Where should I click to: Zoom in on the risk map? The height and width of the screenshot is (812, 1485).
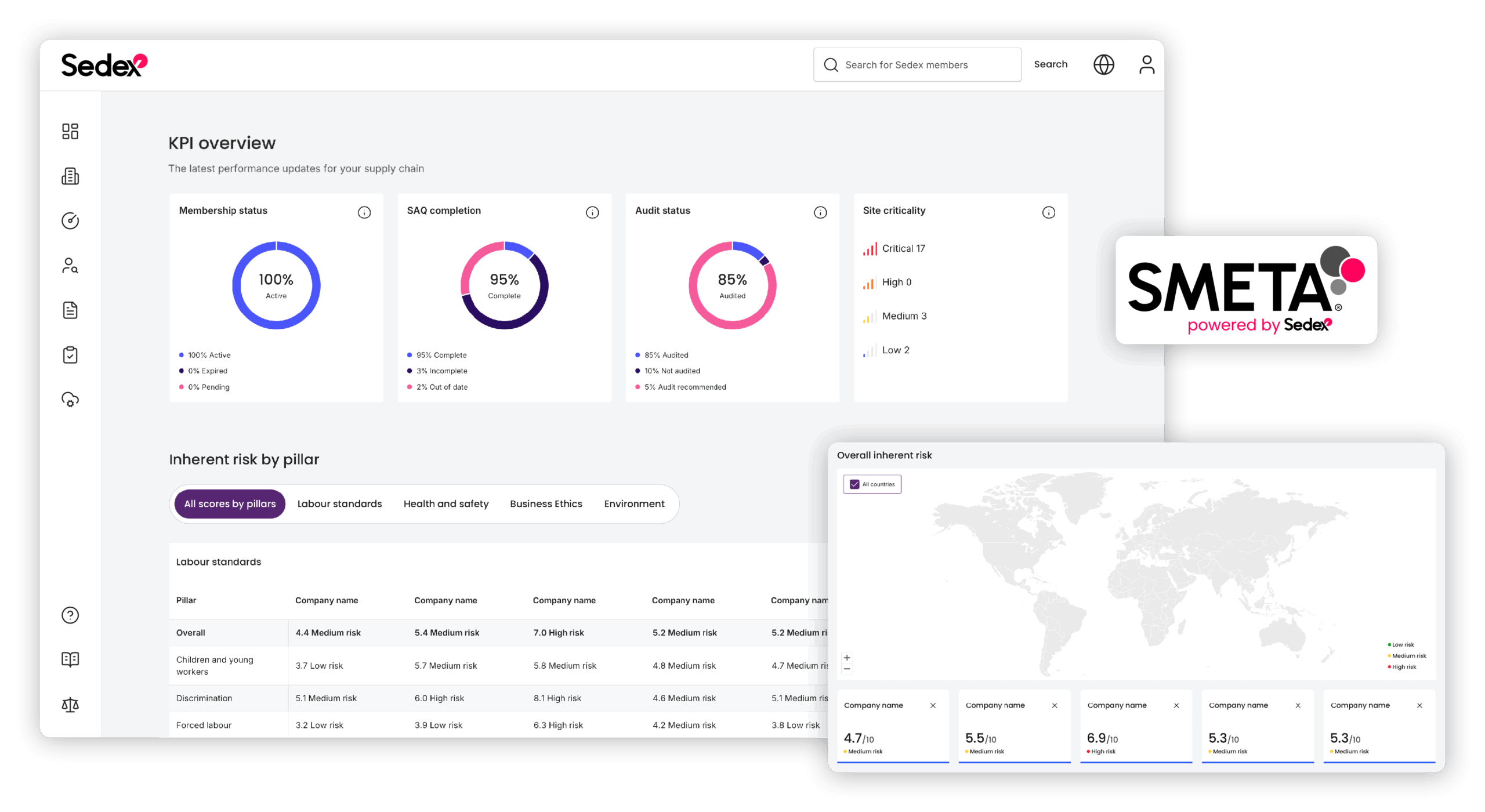coord(847,658)
